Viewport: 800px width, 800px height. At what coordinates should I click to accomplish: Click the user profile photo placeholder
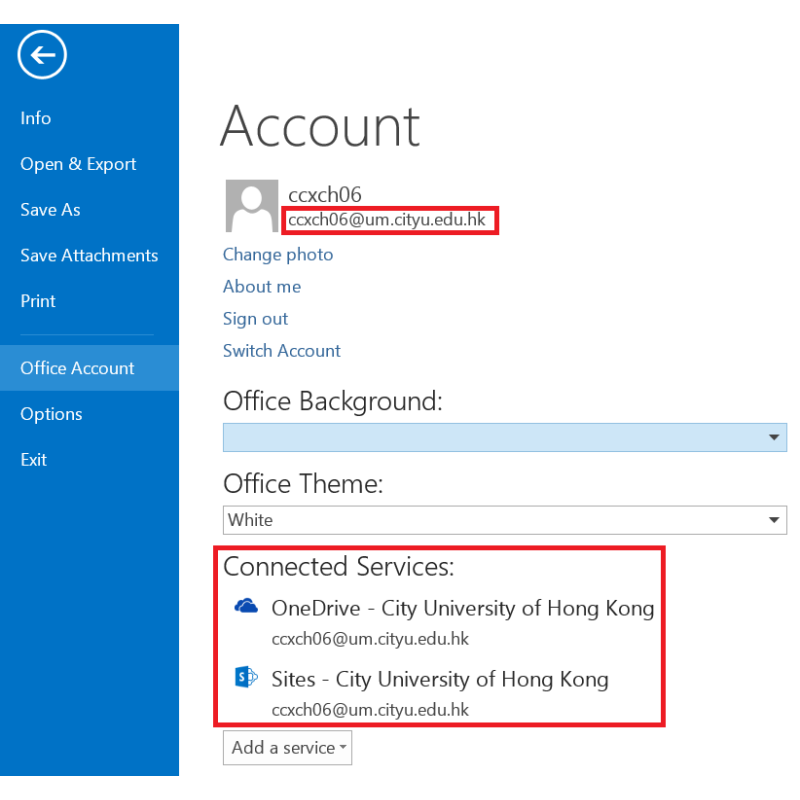252,206
